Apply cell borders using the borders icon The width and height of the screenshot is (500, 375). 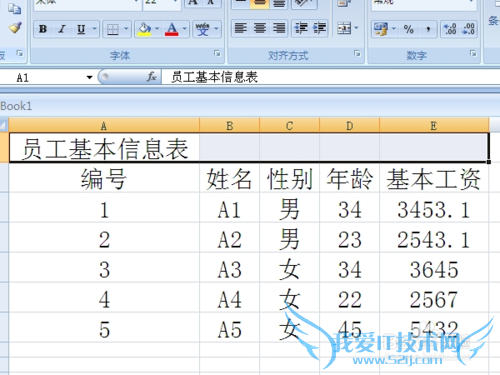113,29
